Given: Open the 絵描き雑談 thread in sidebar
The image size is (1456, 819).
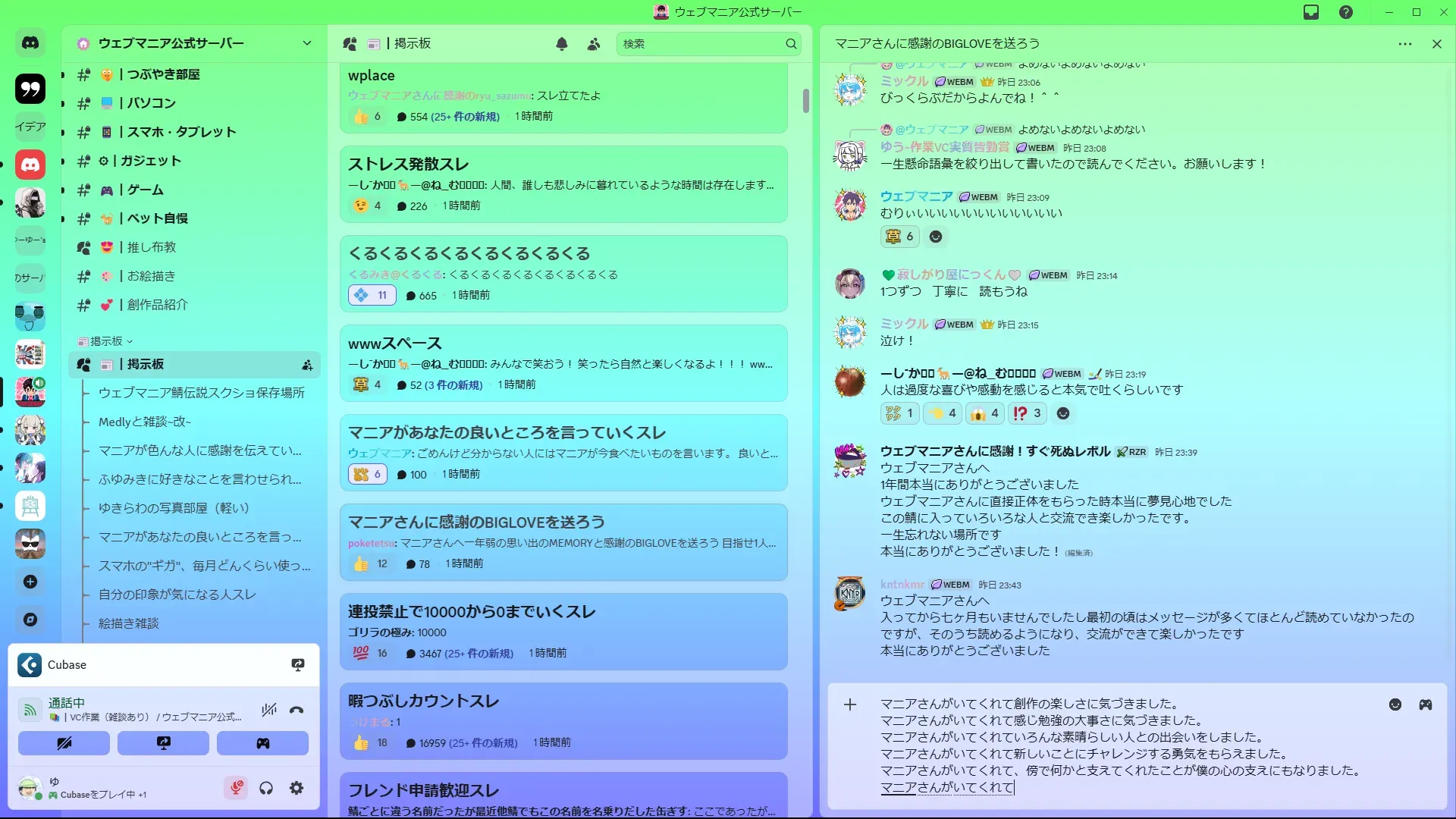Looking at the screenshot, I should click(129, 623).
